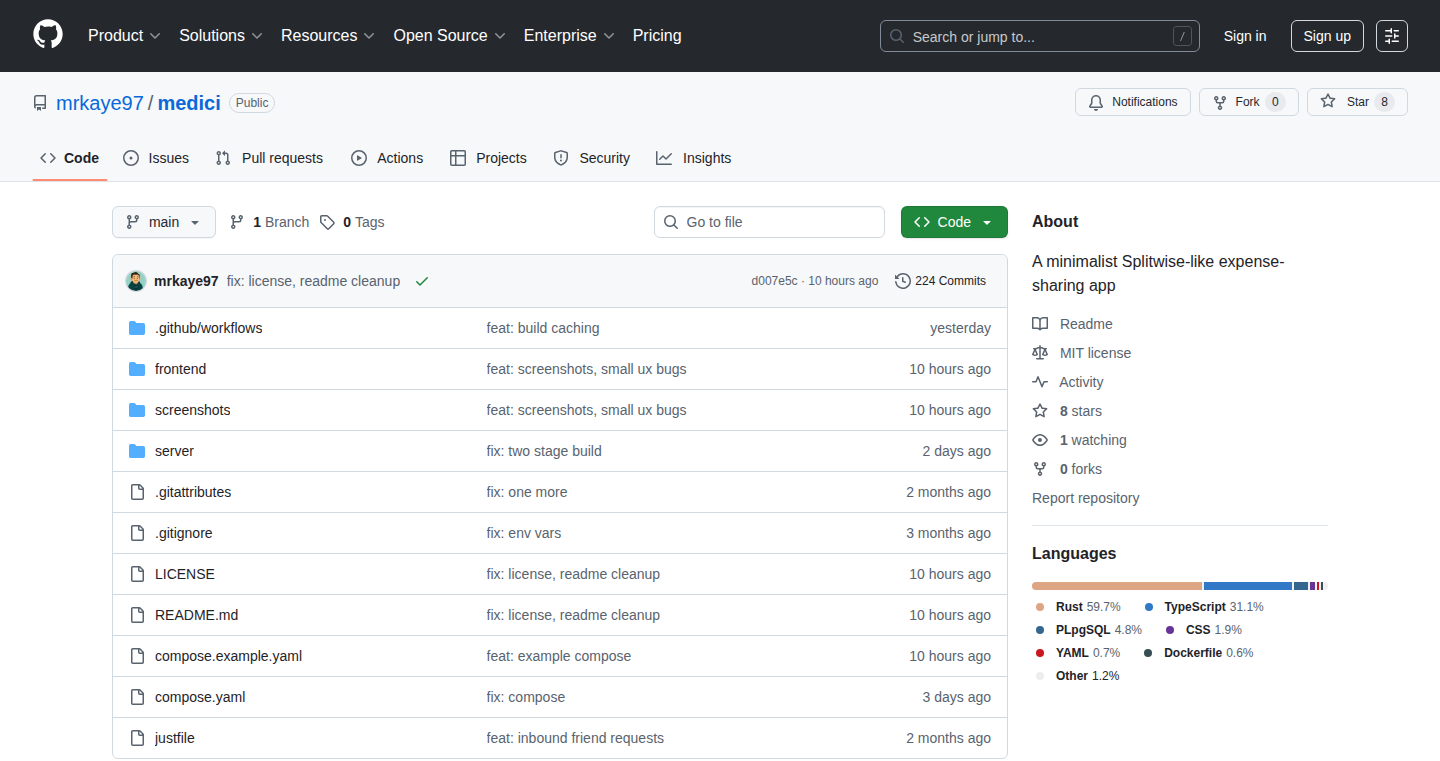Expand the green Code clone dropdown

[x=954, y=222]
